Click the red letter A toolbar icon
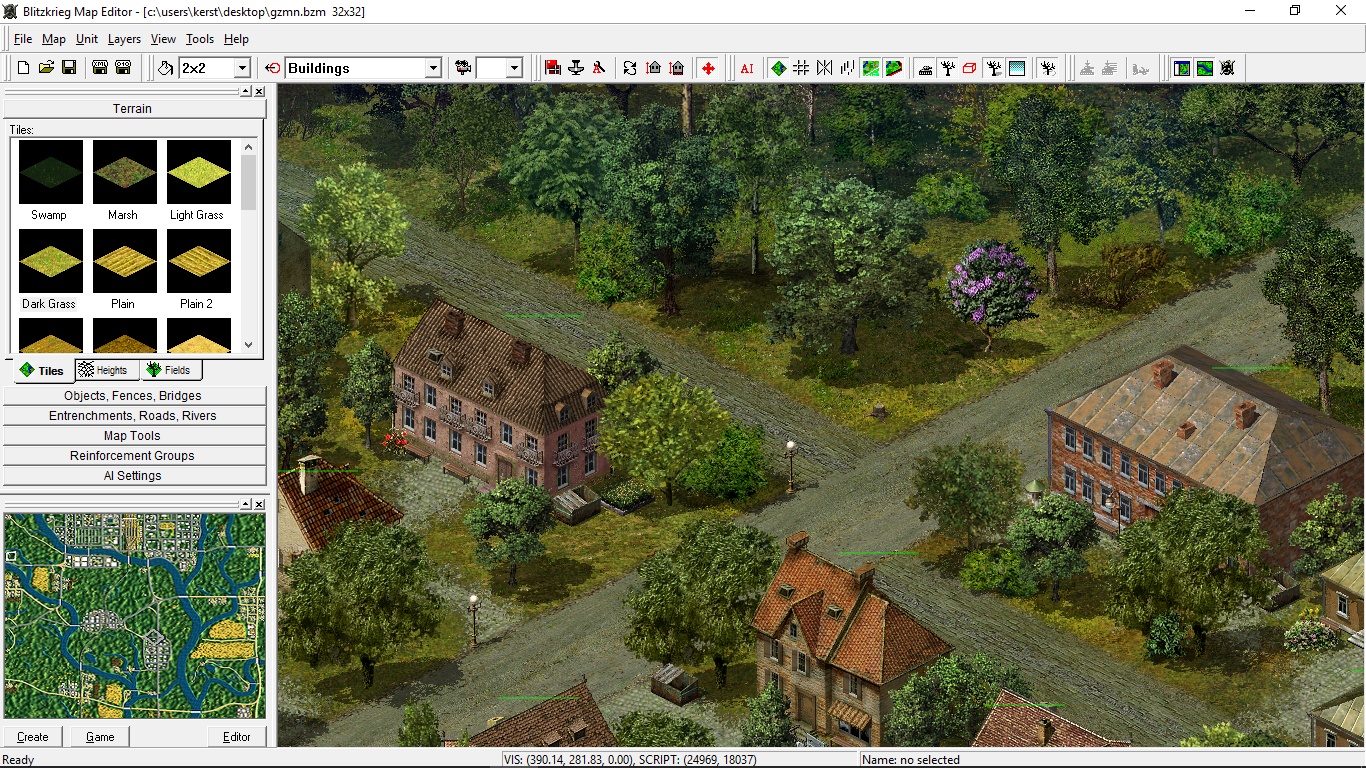 [599, 68]
